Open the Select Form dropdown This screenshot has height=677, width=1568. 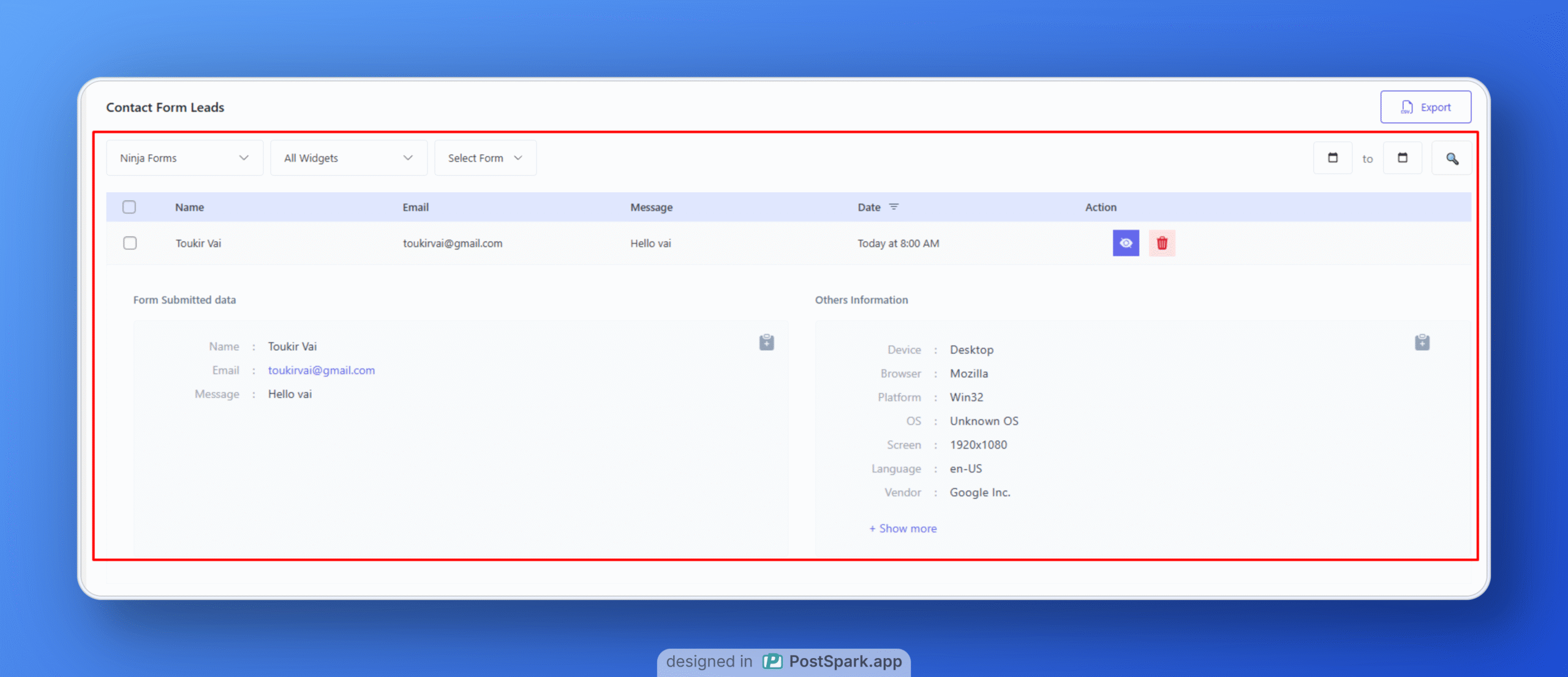coord(485,158)
